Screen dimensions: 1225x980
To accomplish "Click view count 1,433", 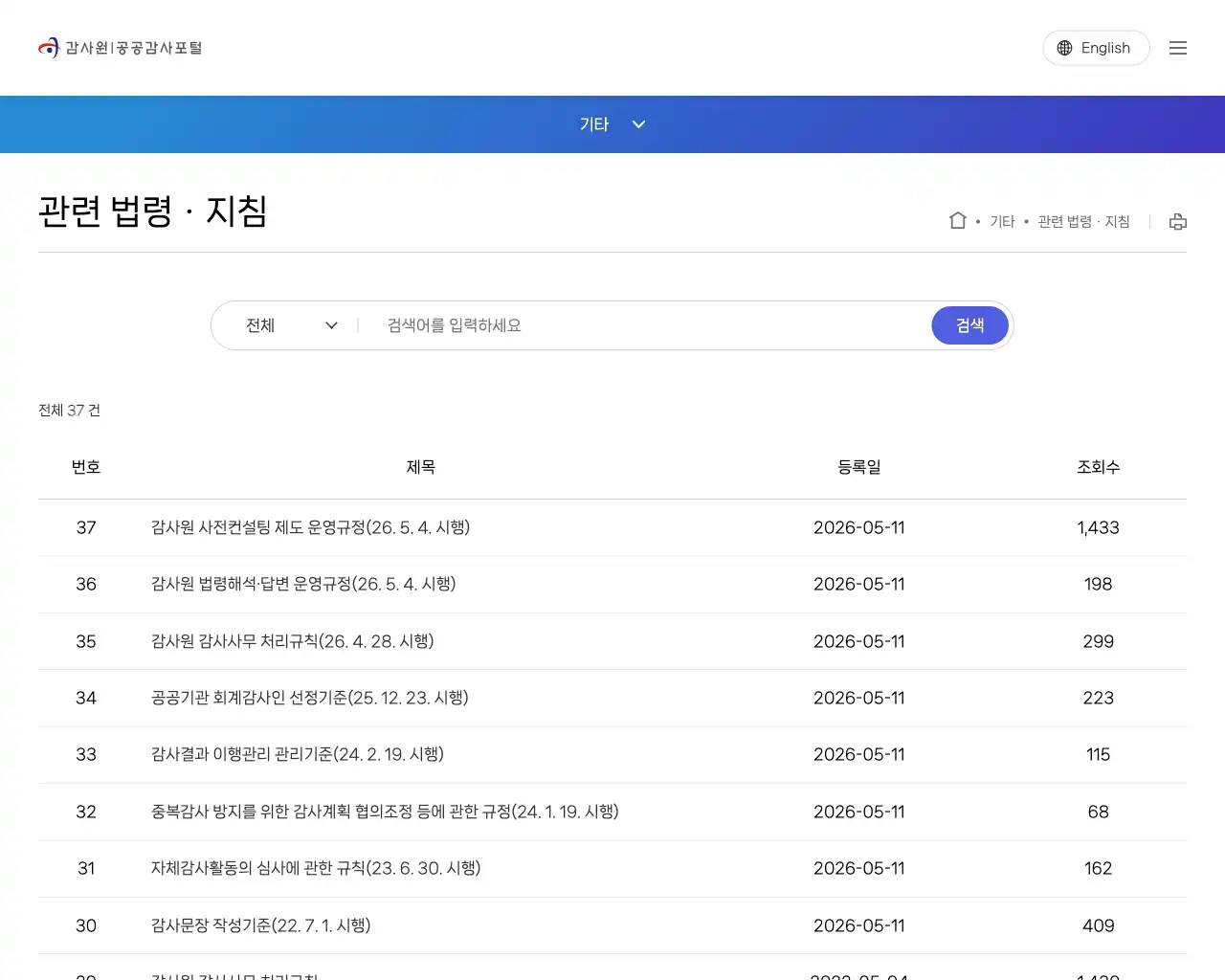I will click(1099, 527).
